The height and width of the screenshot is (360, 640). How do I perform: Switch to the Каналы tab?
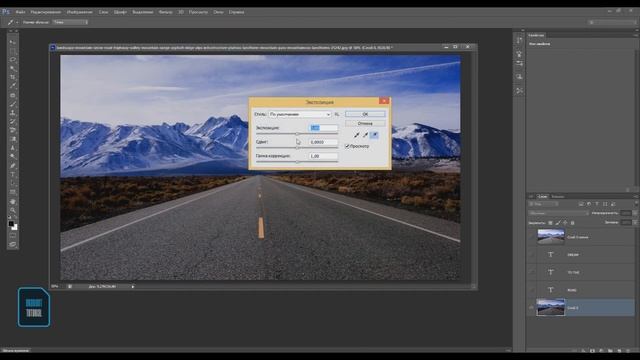[558, 196]
